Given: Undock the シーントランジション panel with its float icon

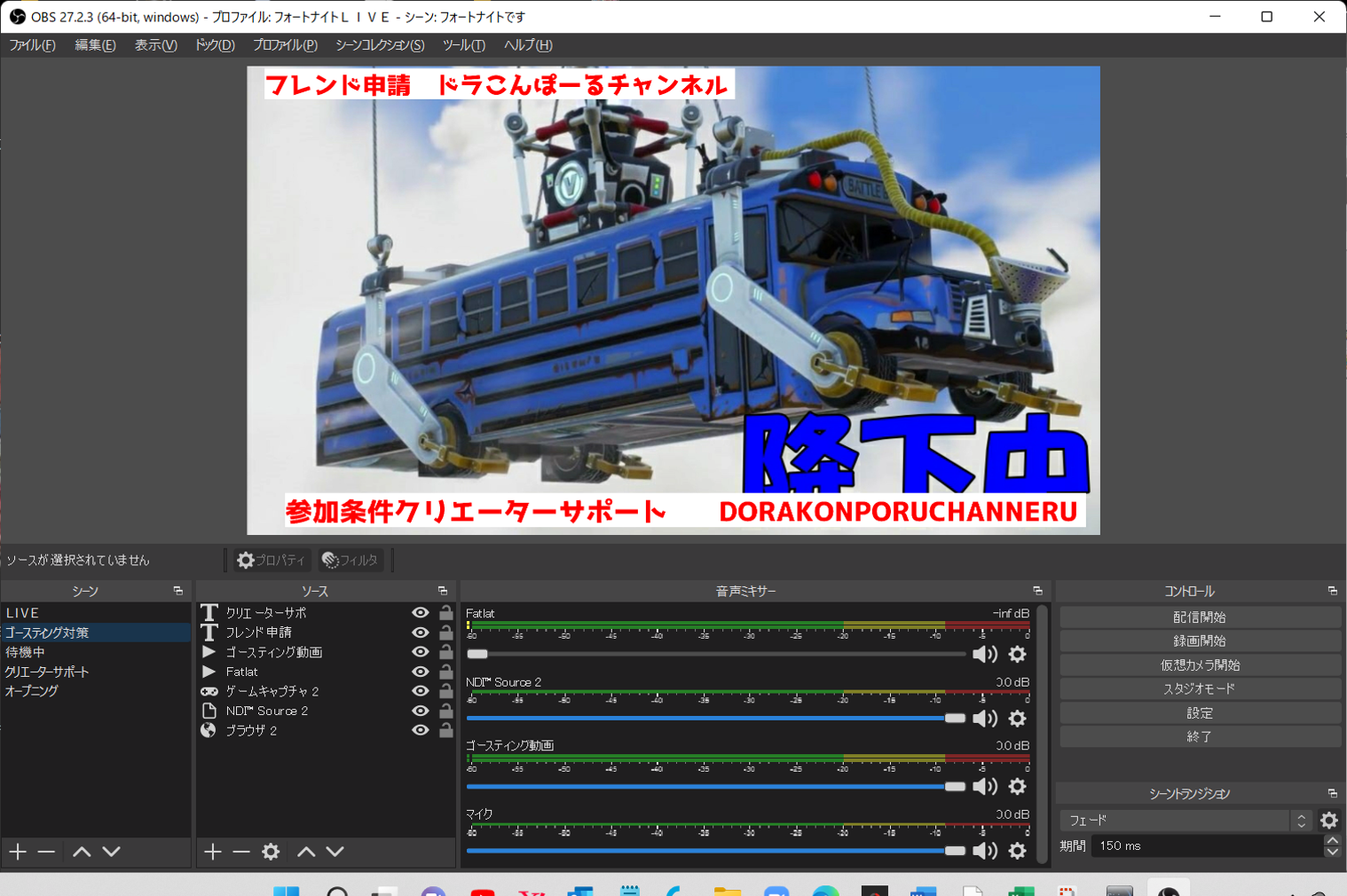Looking at the screenshot, I should 1332,793.
